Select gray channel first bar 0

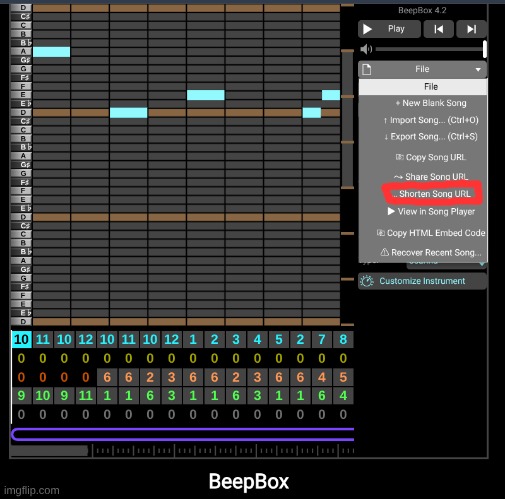(21, 414)
